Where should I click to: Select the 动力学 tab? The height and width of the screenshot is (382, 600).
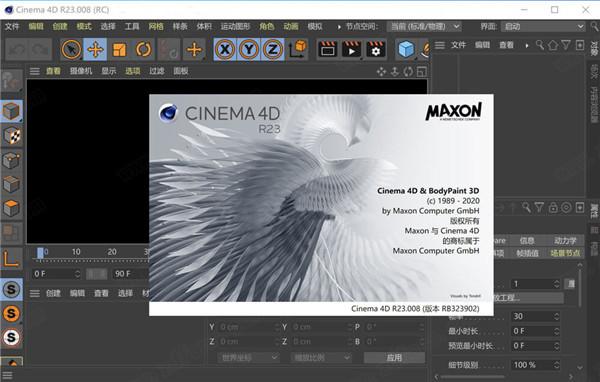click(x=565, y=240)
